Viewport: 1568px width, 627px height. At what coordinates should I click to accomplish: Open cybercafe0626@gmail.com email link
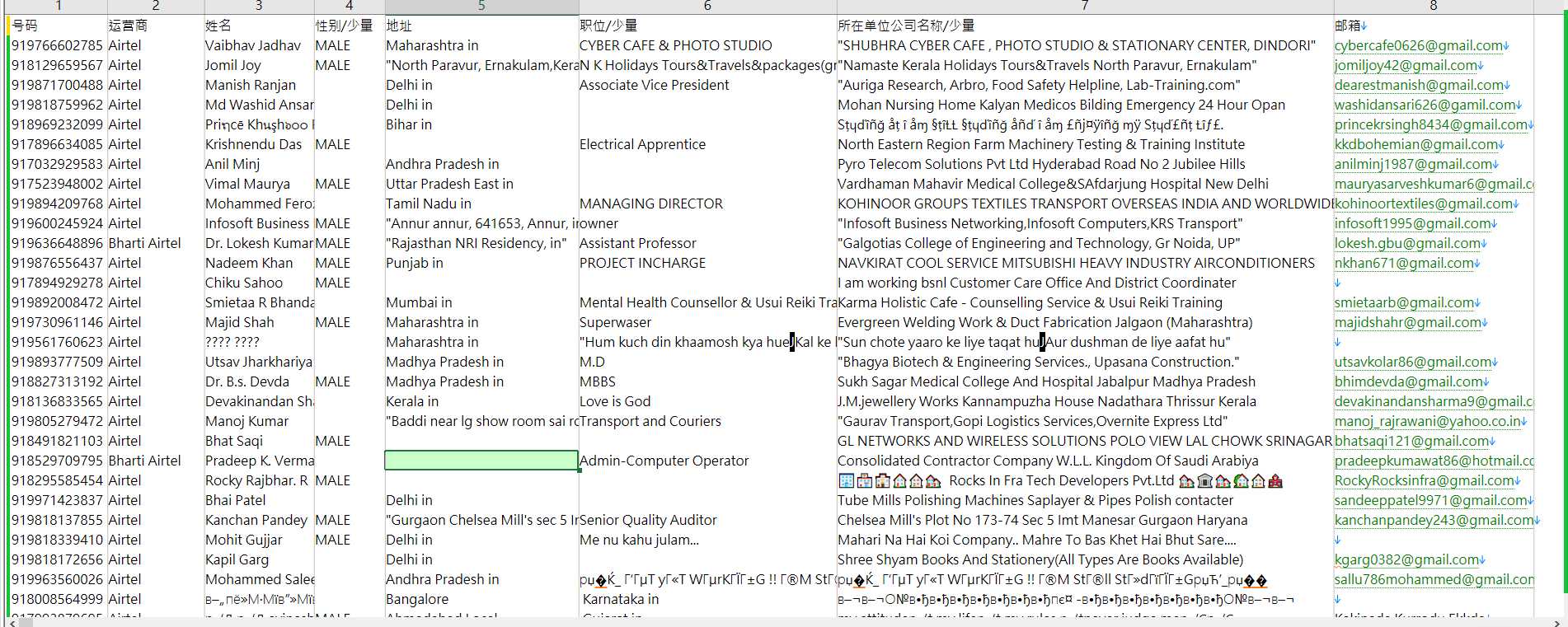pos(1419,45)
